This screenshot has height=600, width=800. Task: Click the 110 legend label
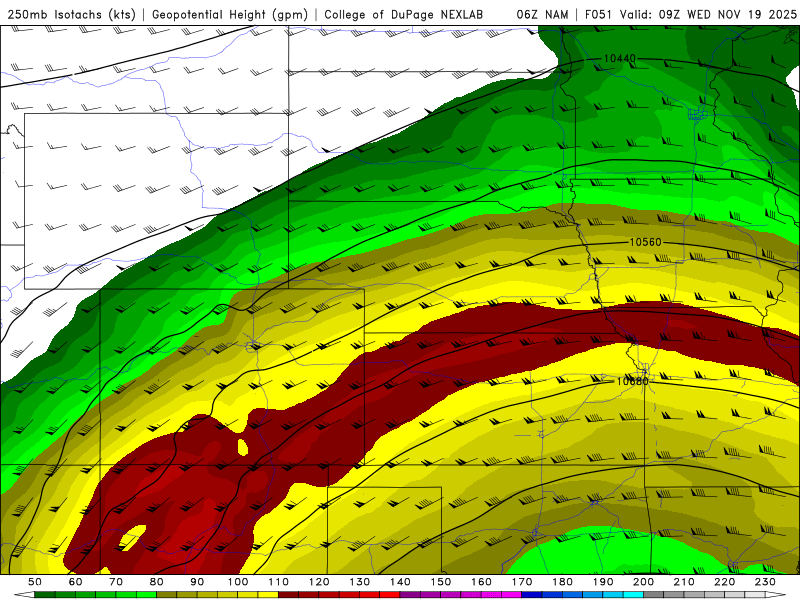tap(279, 582)
